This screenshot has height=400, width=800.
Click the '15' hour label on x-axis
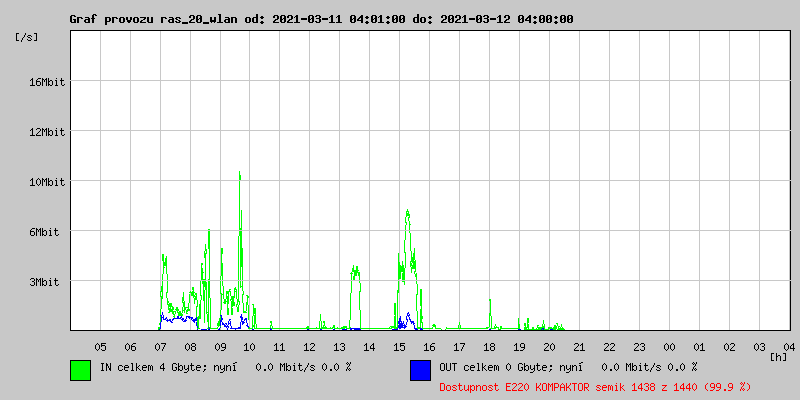(x=399, y=347)
